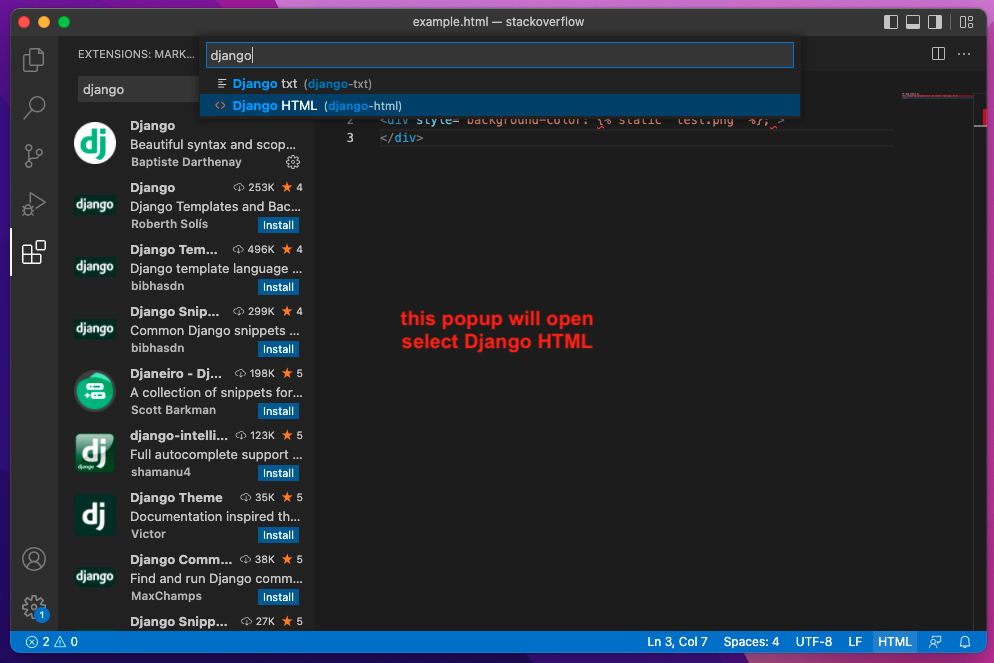The width and height of the screenshot is (994, 663).
Task: Open editor More Actions ellipsis
Action: 964,54
